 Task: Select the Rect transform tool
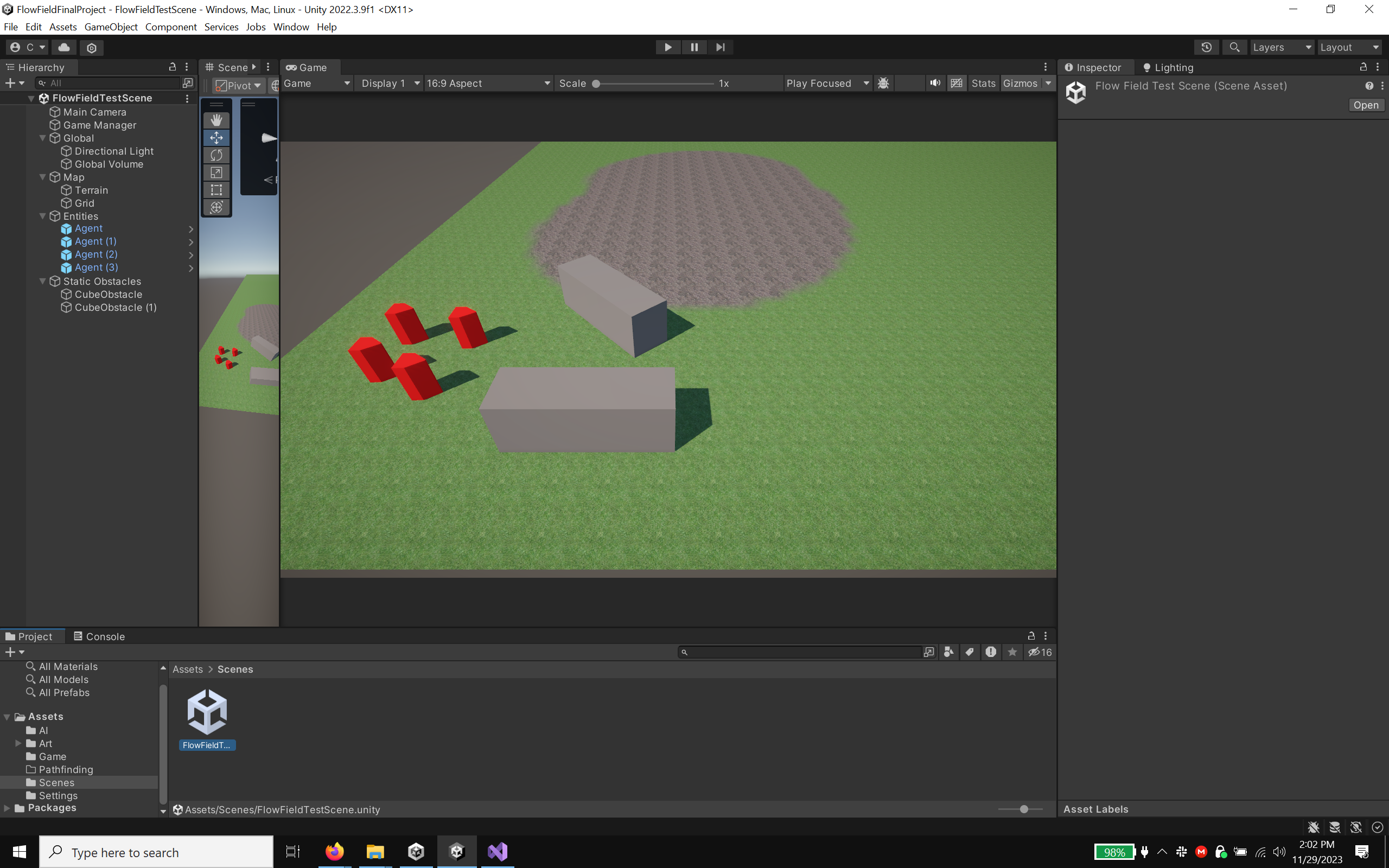(x=216, y=189)
